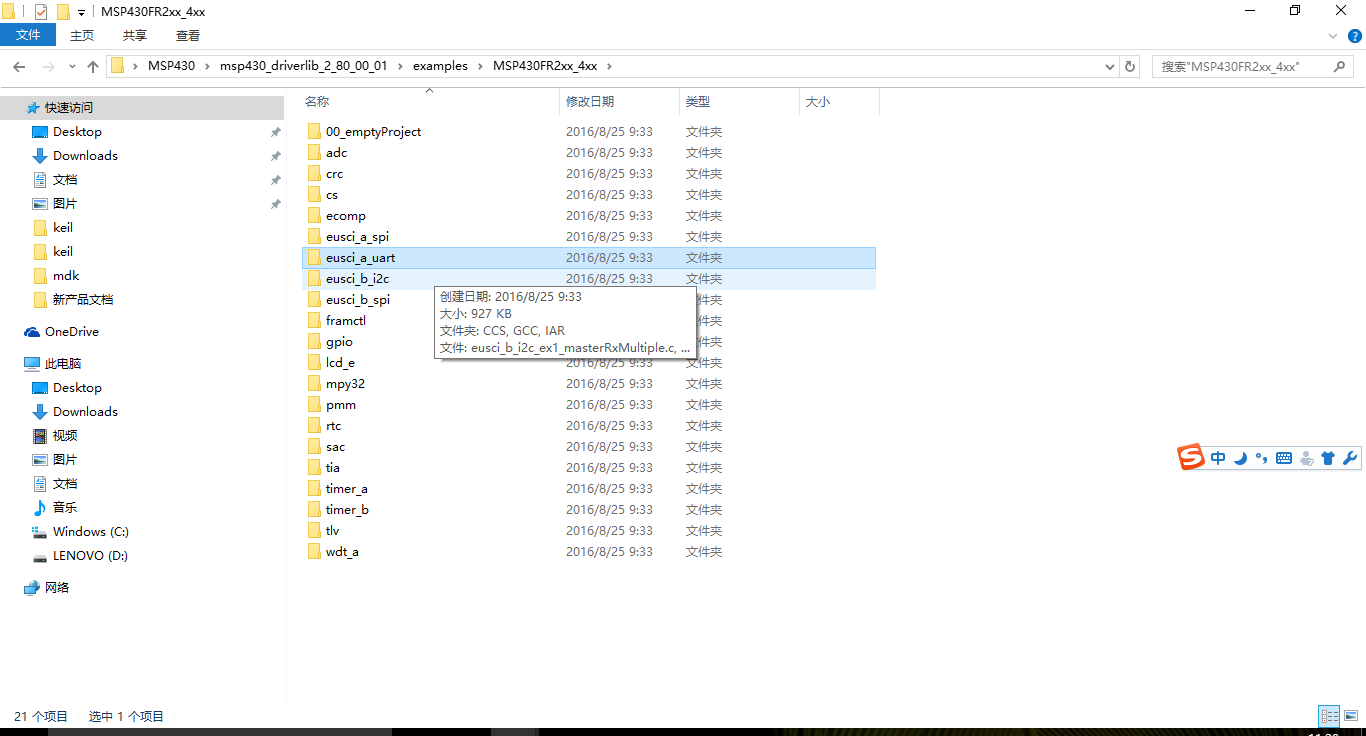Select the lcd_e folder icon
Image resolution: width=1366 pixels, height=736 pixels.
(314, 363)
